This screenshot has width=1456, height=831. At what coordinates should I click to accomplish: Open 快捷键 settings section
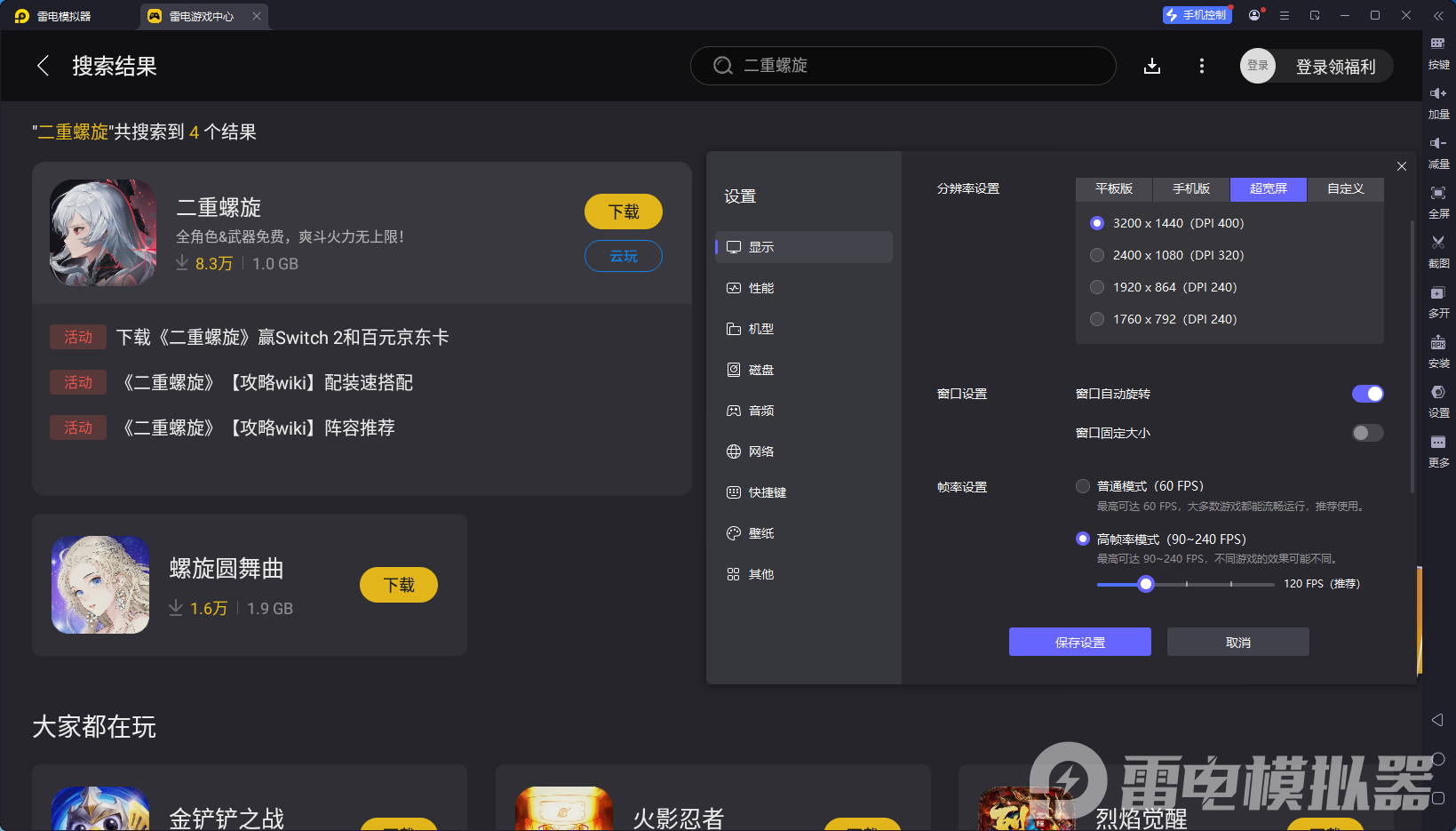804,492
